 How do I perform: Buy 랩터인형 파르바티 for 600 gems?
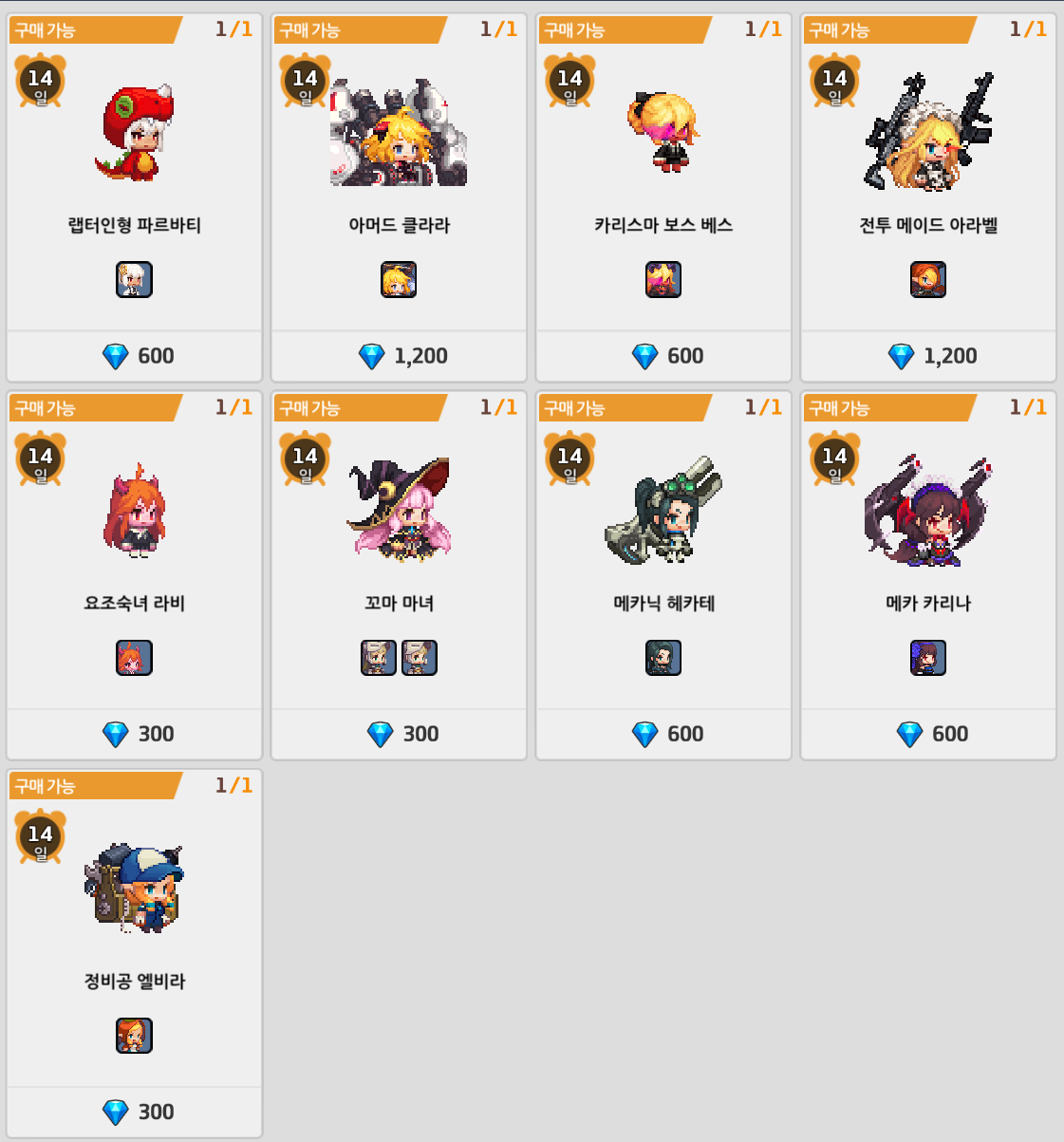[135, 356]
